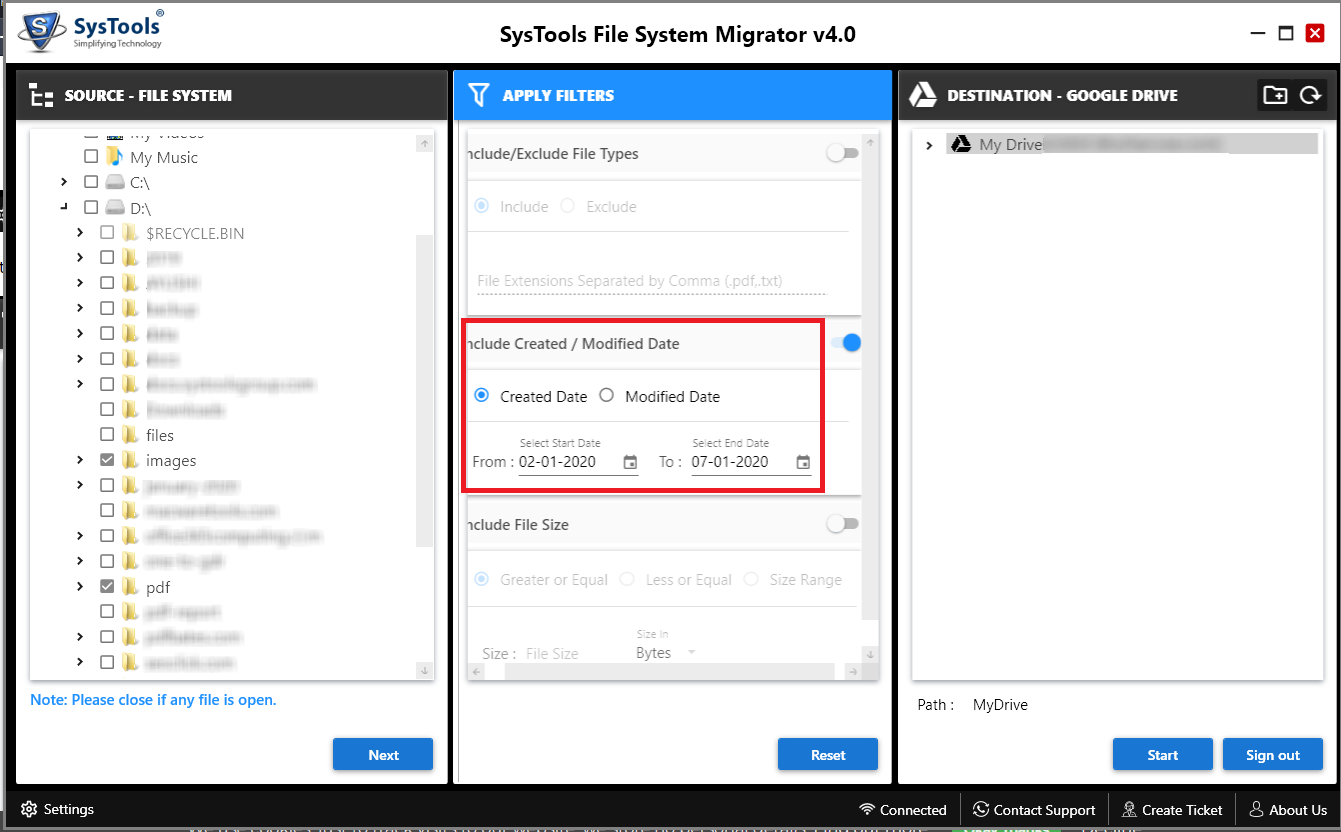Enable the Include File Size switch
Screen dimensions: 1341x832
[843, 523]
